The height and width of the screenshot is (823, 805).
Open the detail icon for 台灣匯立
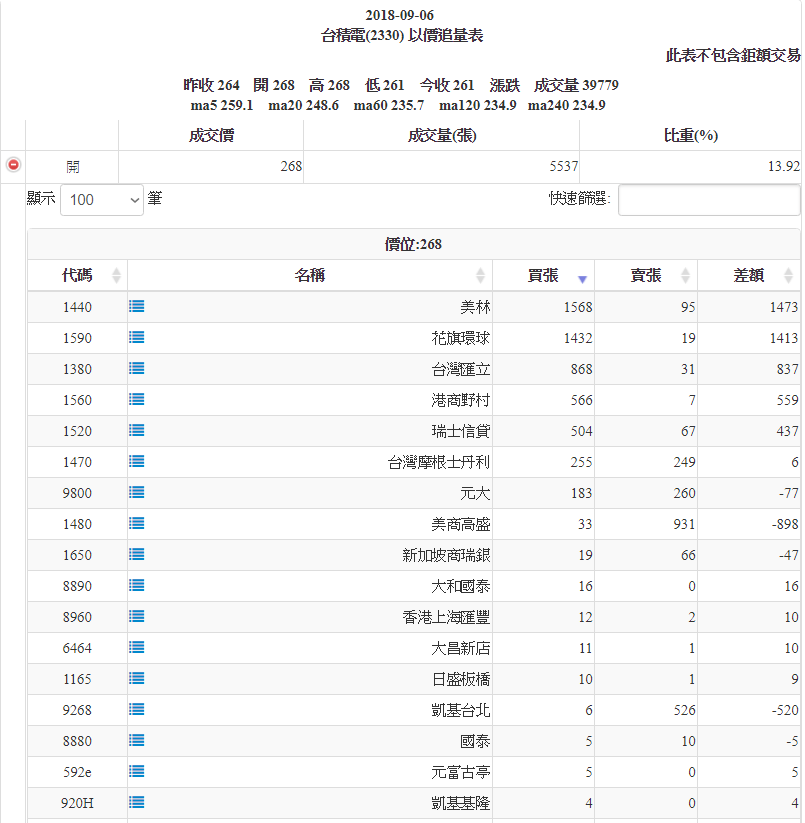[x=137, y=368]
